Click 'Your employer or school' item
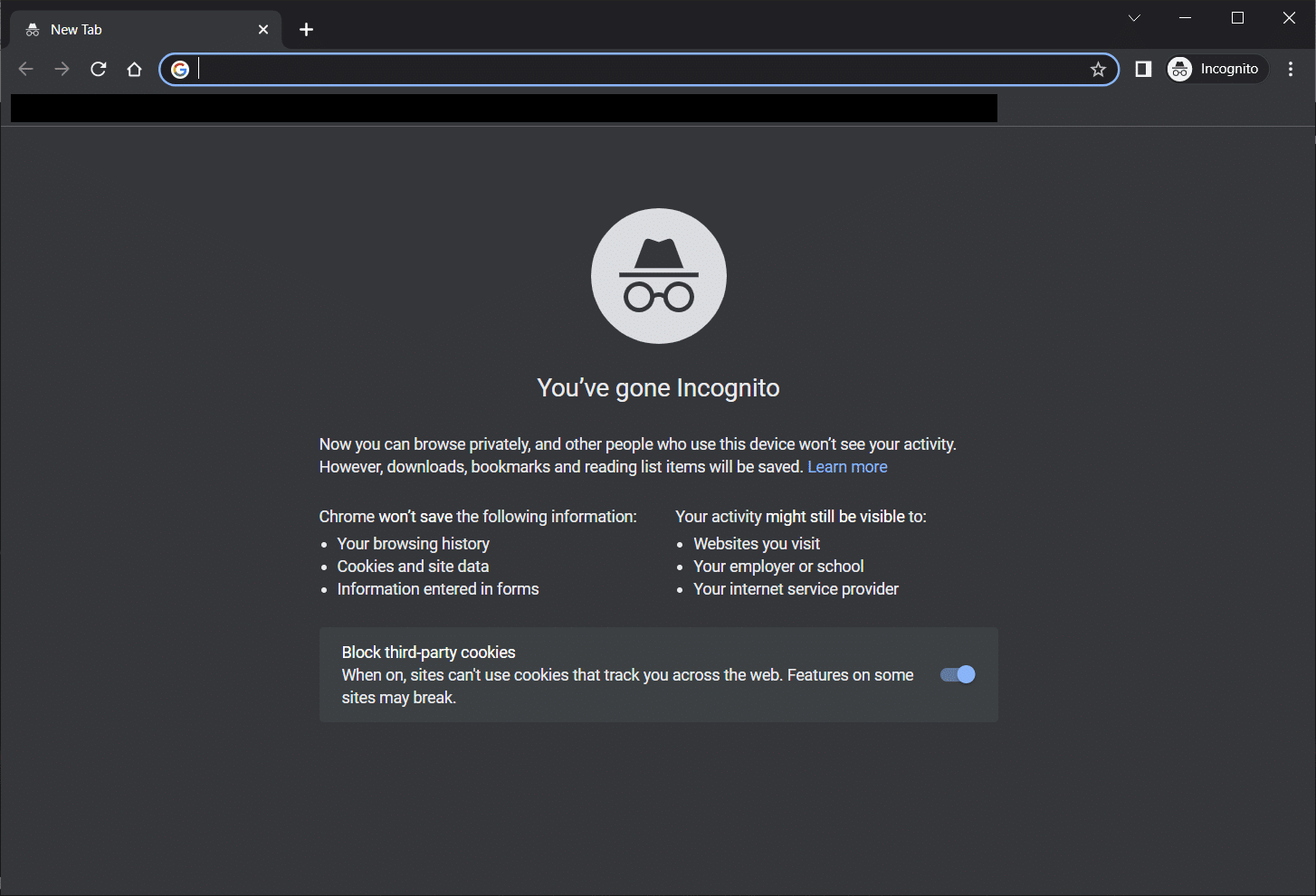Image resolution: width=1316 pixels, height=896 pixels. click(778, 567)
